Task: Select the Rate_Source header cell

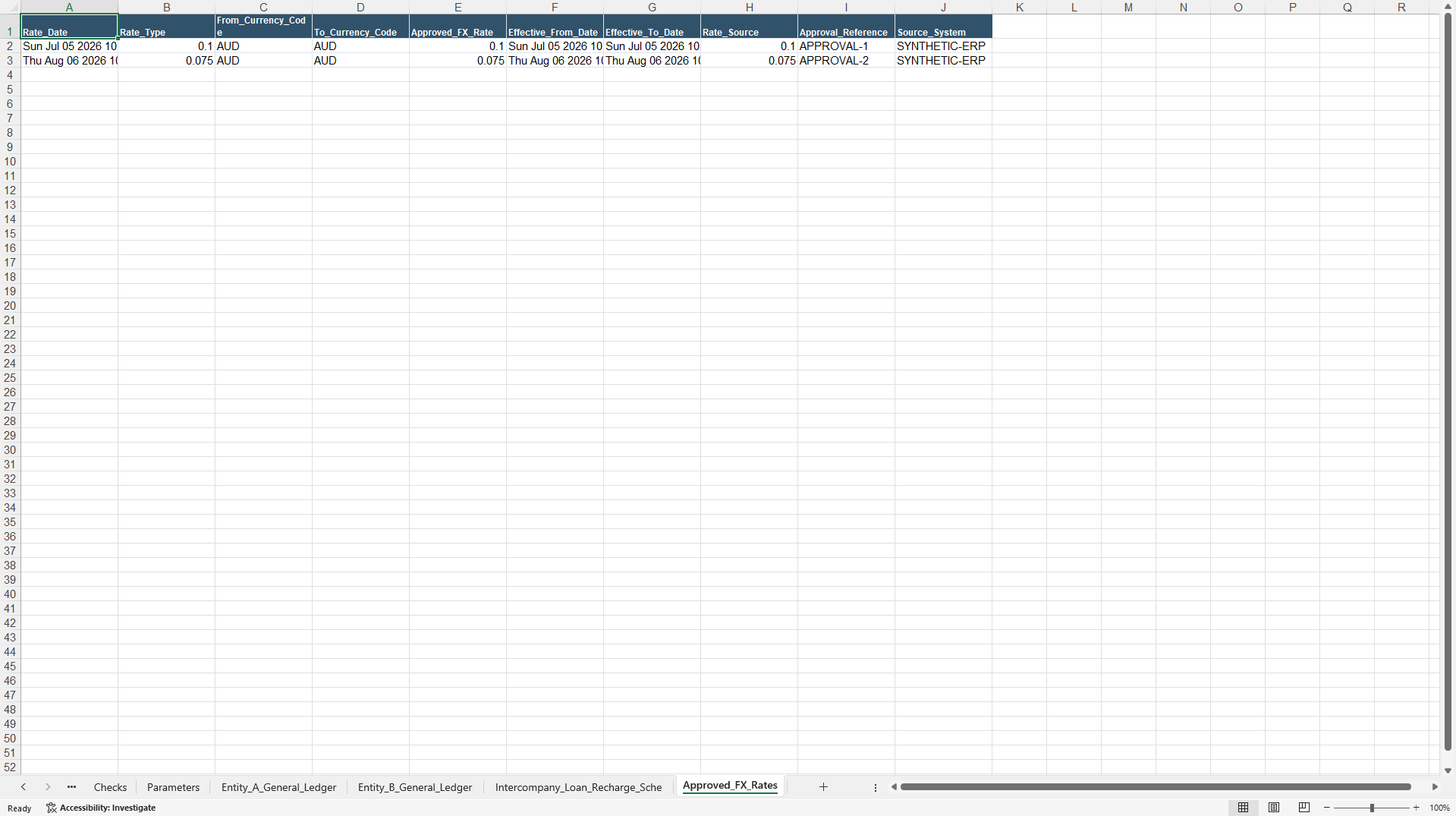Action: point(749,27)
